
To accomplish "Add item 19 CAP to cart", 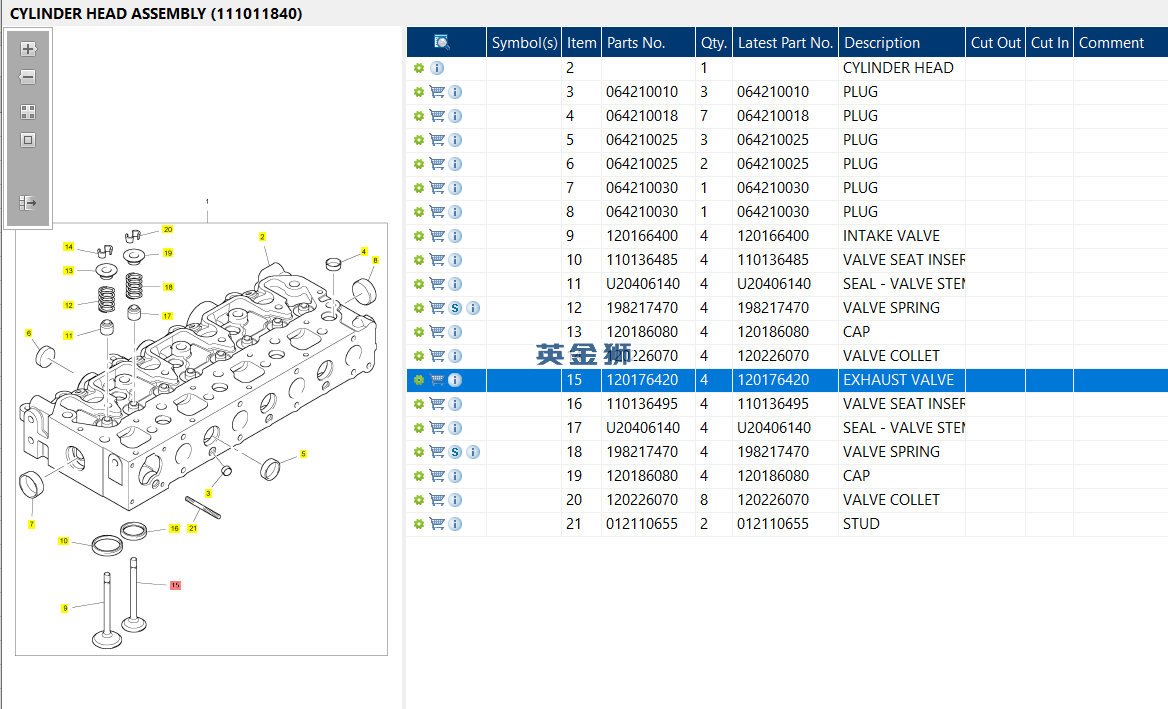I will pyautogui.click(x=437, y=476).
